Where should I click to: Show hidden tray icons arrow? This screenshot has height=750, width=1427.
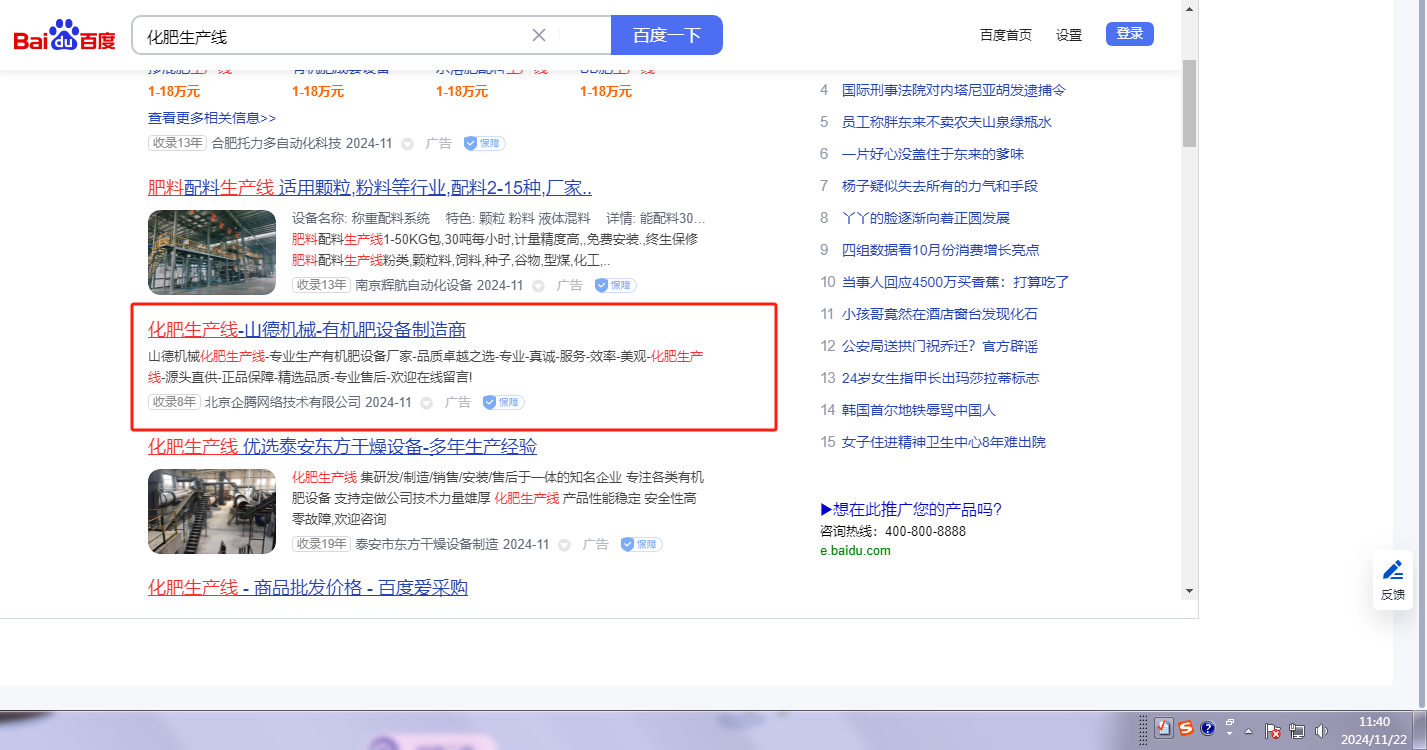[1249, 730]
